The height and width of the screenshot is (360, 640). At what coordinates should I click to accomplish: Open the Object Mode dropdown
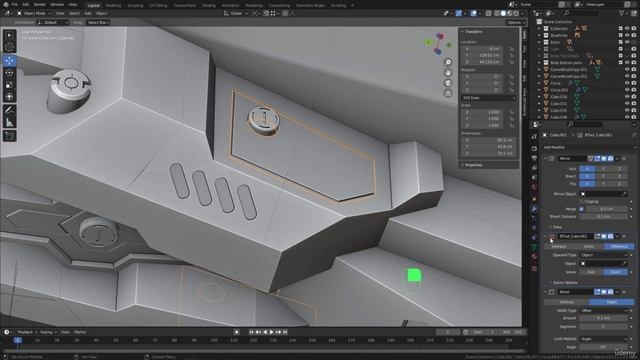click(33, 13)
